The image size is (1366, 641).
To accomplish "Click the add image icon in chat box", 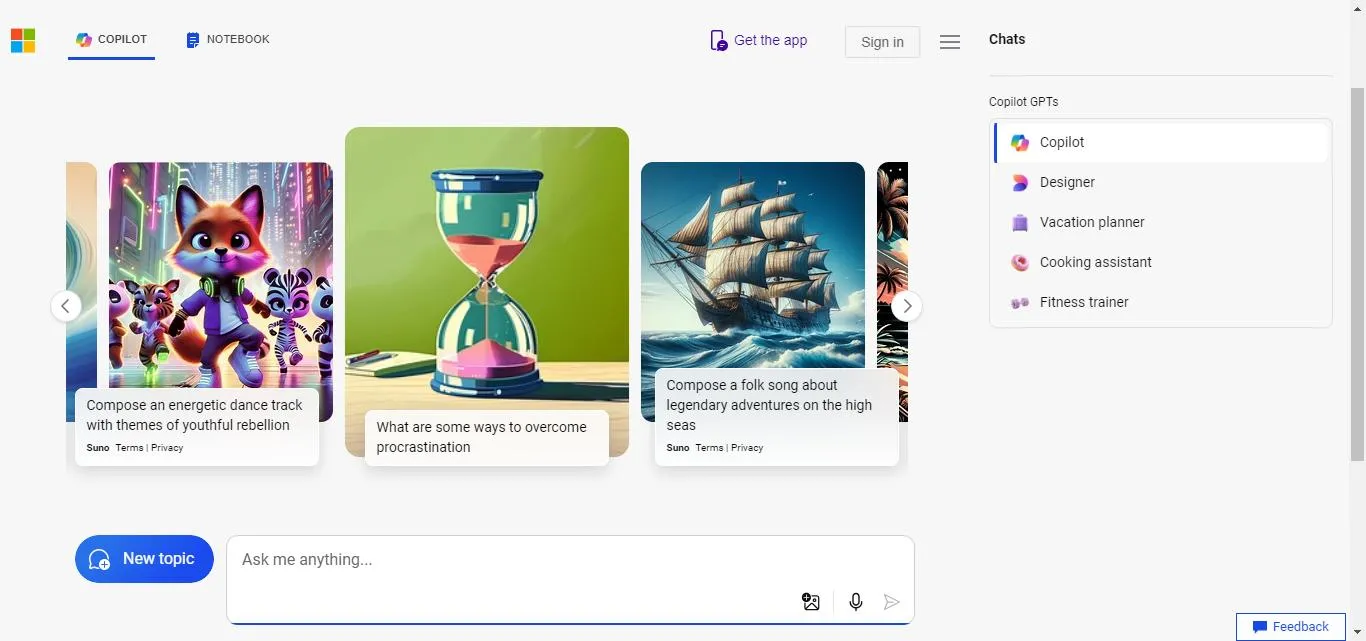I will [811, 602].
